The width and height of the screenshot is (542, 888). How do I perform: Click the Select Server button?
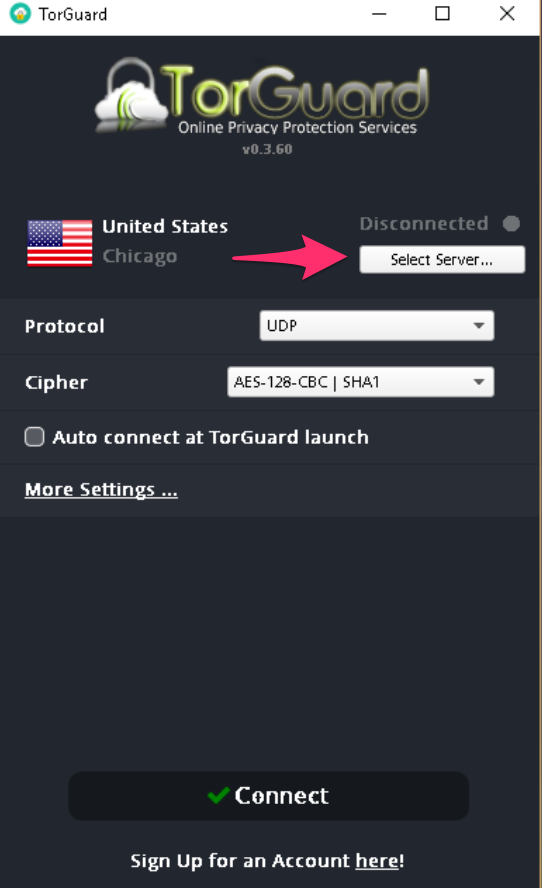pyautogui.click(x=442, y=259)
